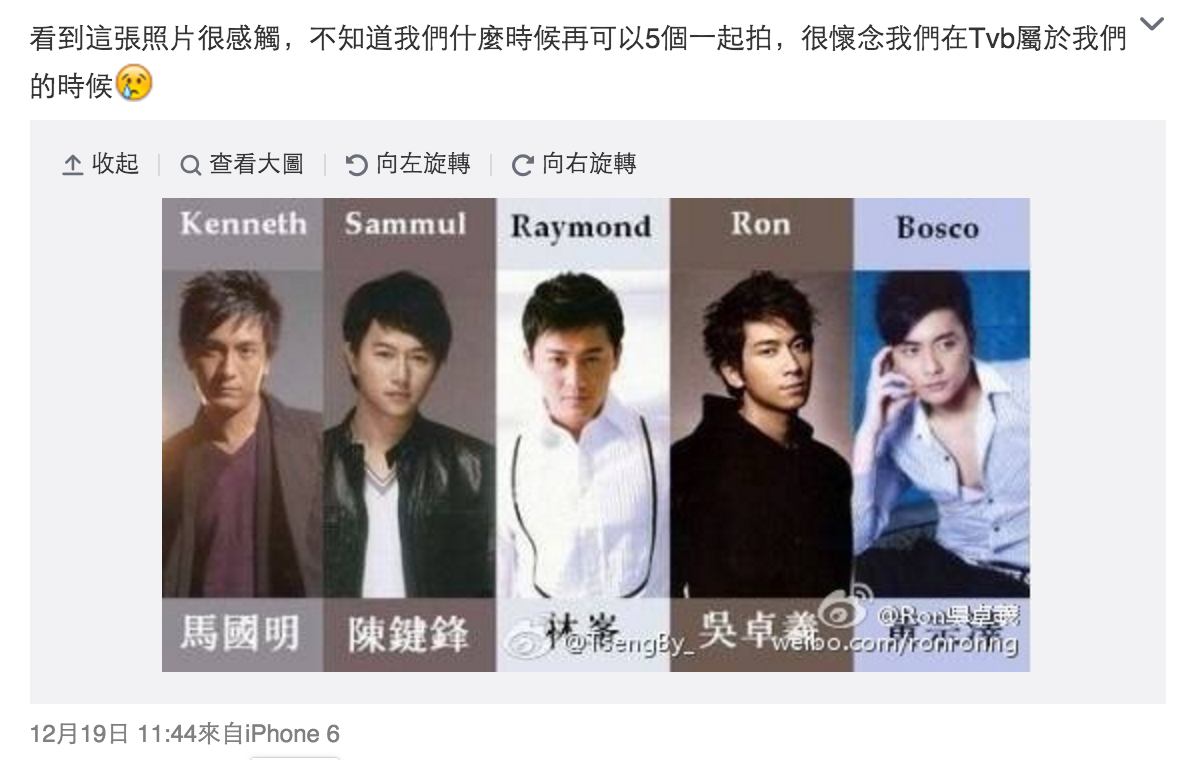The height and width of the screenshot is (760, 1186).
Task: Click the magnifier icon for 查看大圖
Action: click(190, 164)
